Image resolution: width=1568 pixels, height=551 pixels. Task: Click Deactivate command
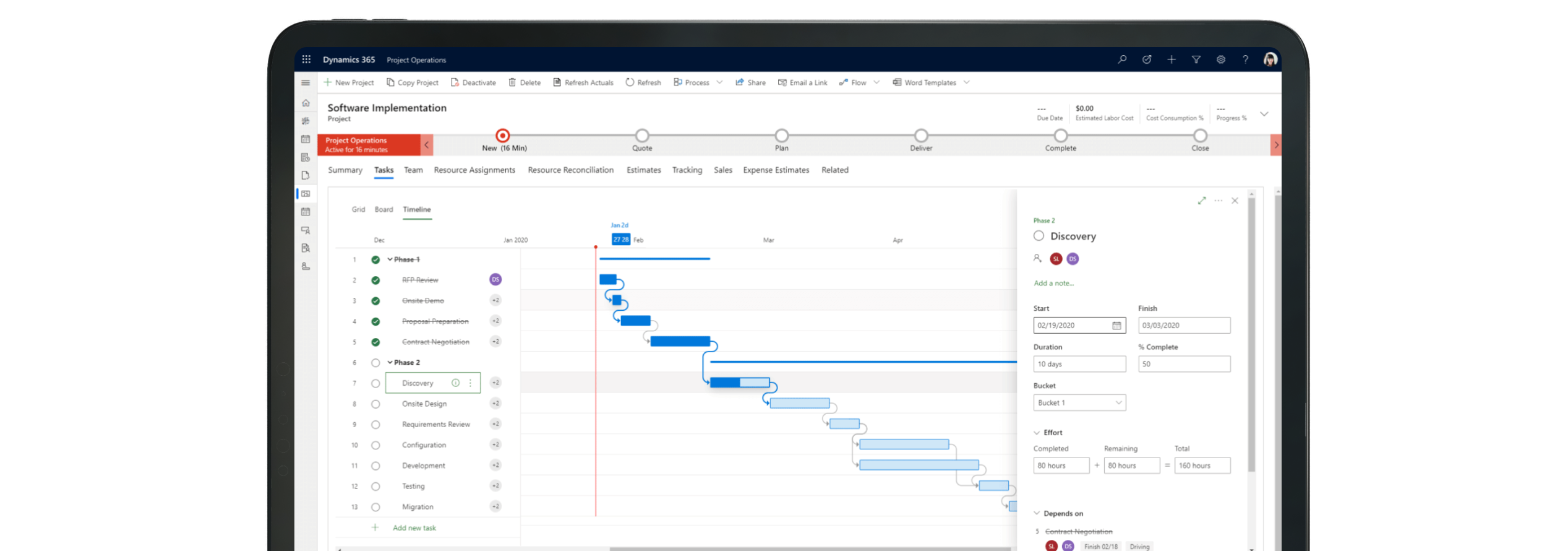point(474,82)
